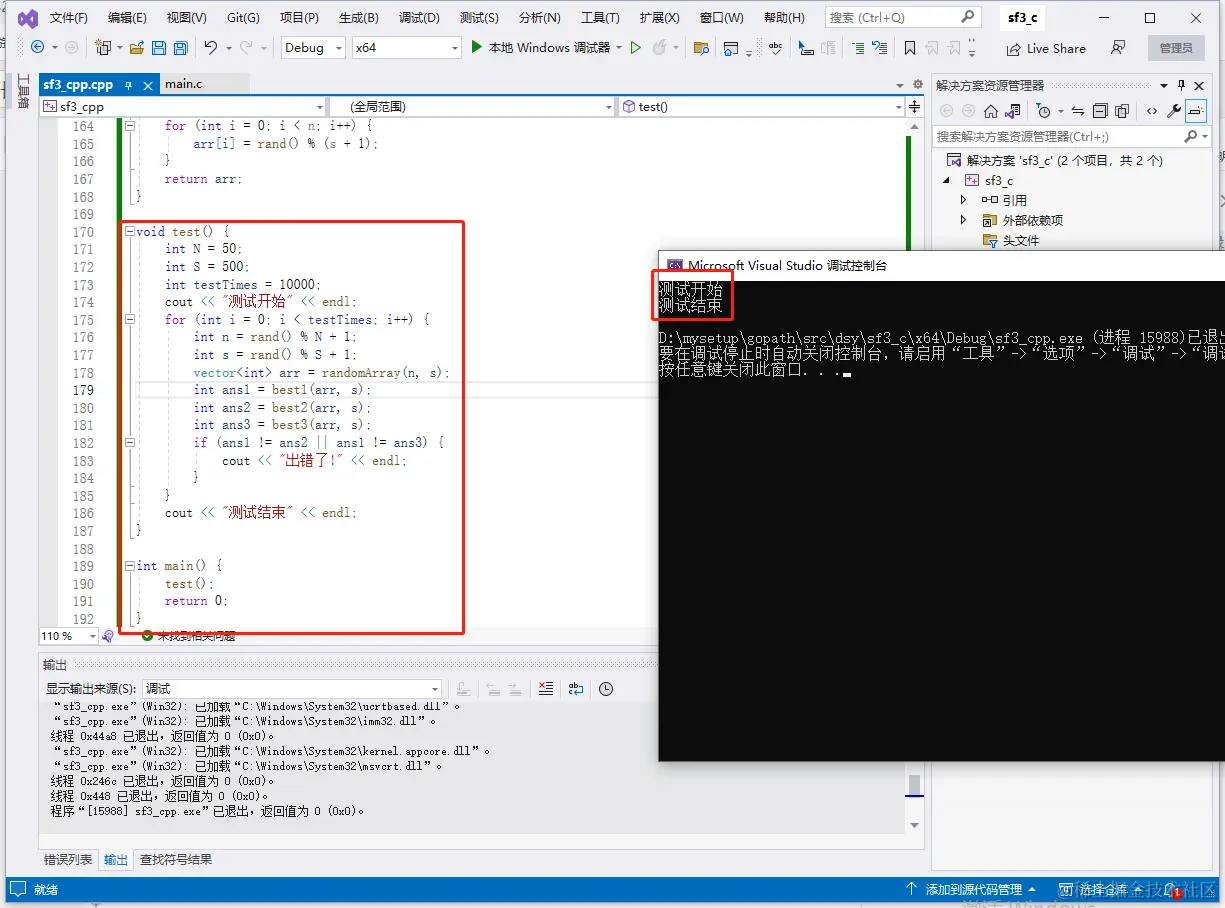
Task: Open the editor settings gear icon
Action: [x=918, y=85]
